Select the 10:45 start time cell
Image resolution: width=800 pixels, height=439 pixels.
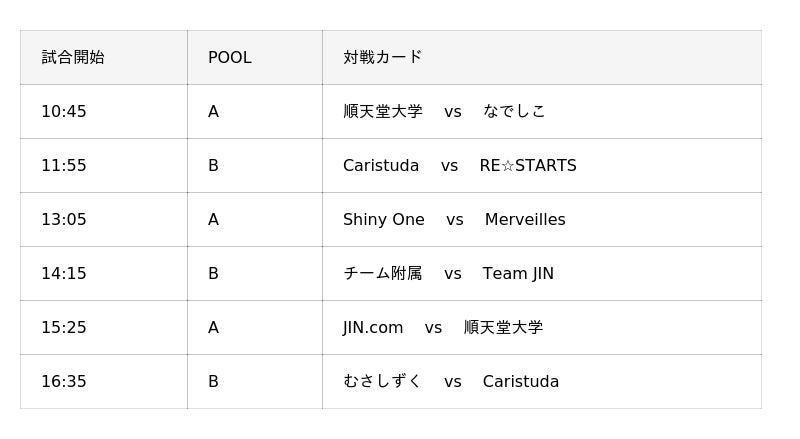point(64,112)
